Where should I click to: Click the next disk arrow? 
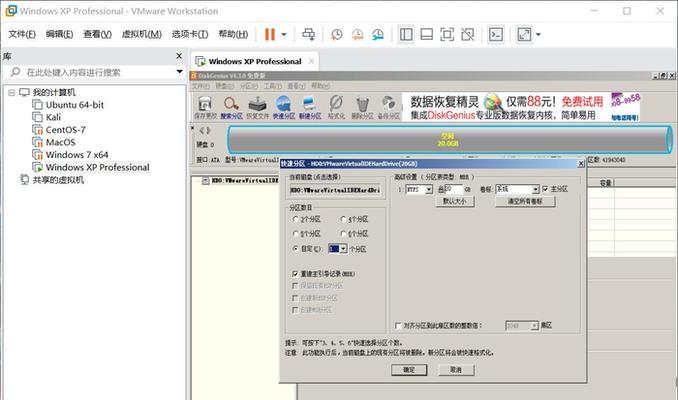coord(208,130)
